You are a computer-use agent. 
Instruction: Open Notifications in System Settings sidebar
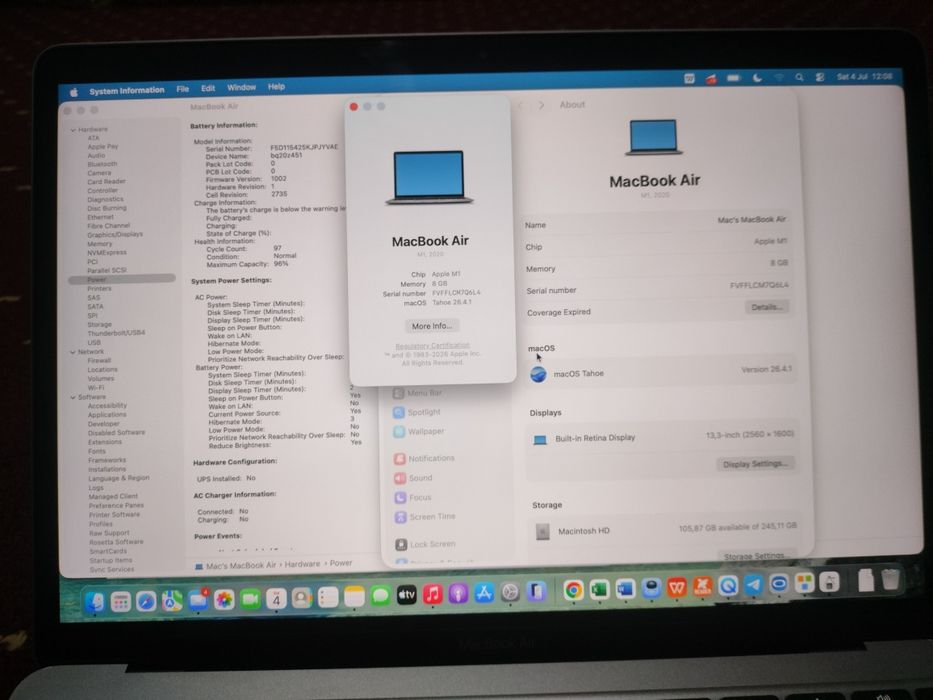[x=424, y=458]
